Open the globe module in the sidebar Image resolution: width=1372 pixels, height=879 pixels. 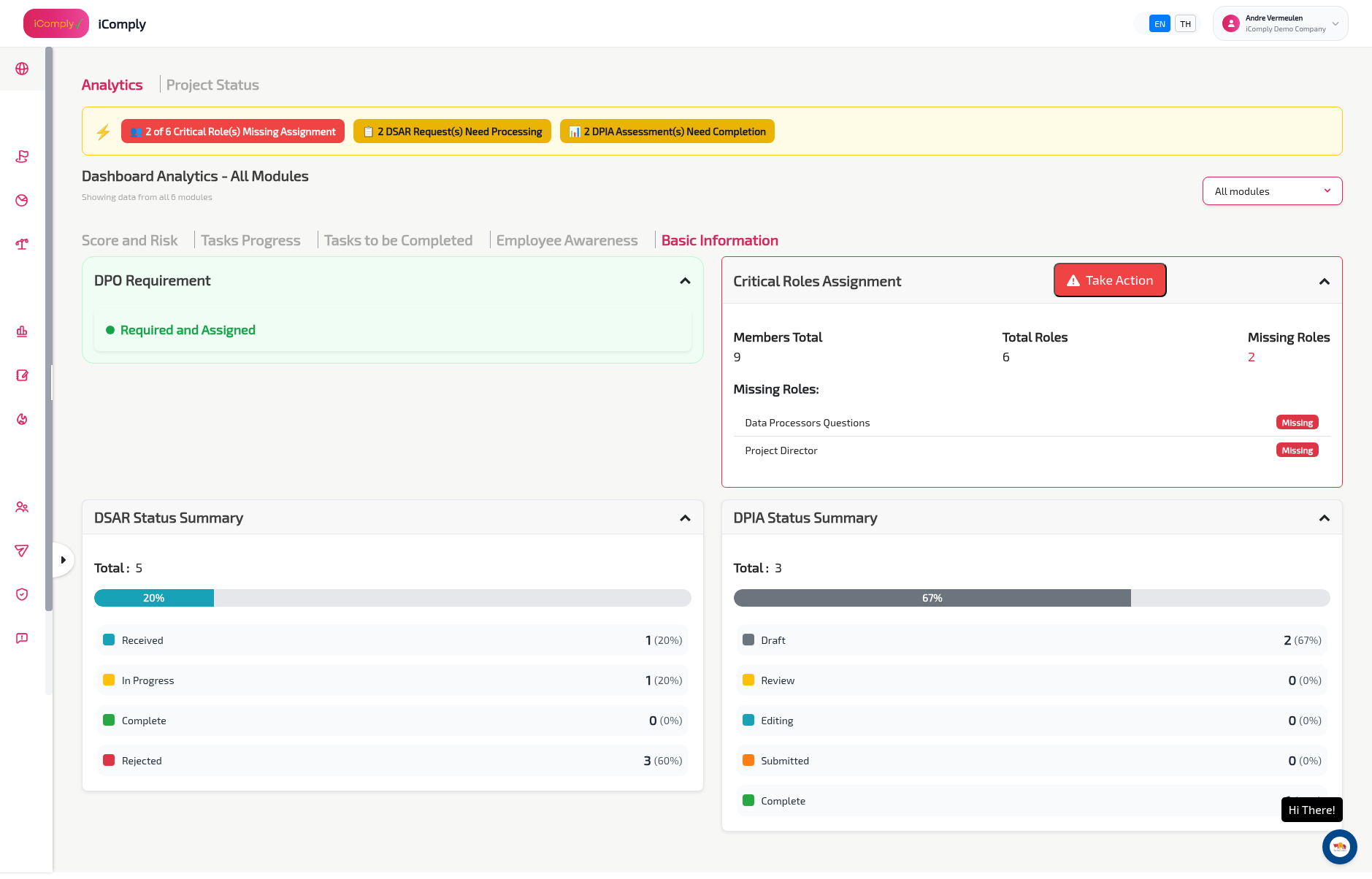click(21, 69)
